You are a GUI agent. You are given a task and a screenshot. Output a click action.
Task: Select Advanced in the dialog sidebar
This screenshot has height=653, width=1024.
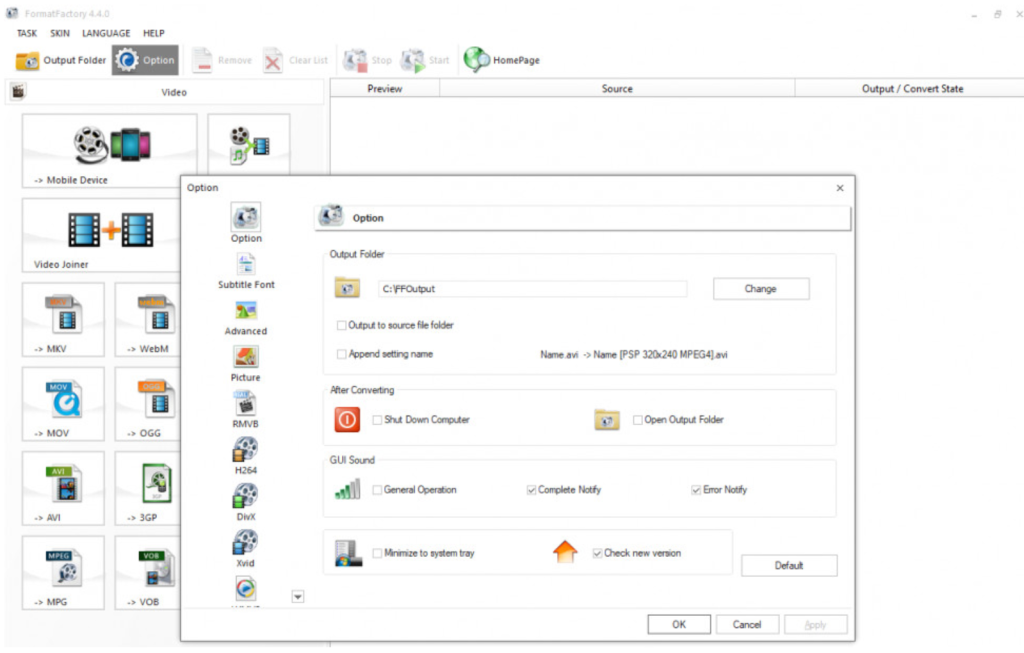tap(246, 317)
